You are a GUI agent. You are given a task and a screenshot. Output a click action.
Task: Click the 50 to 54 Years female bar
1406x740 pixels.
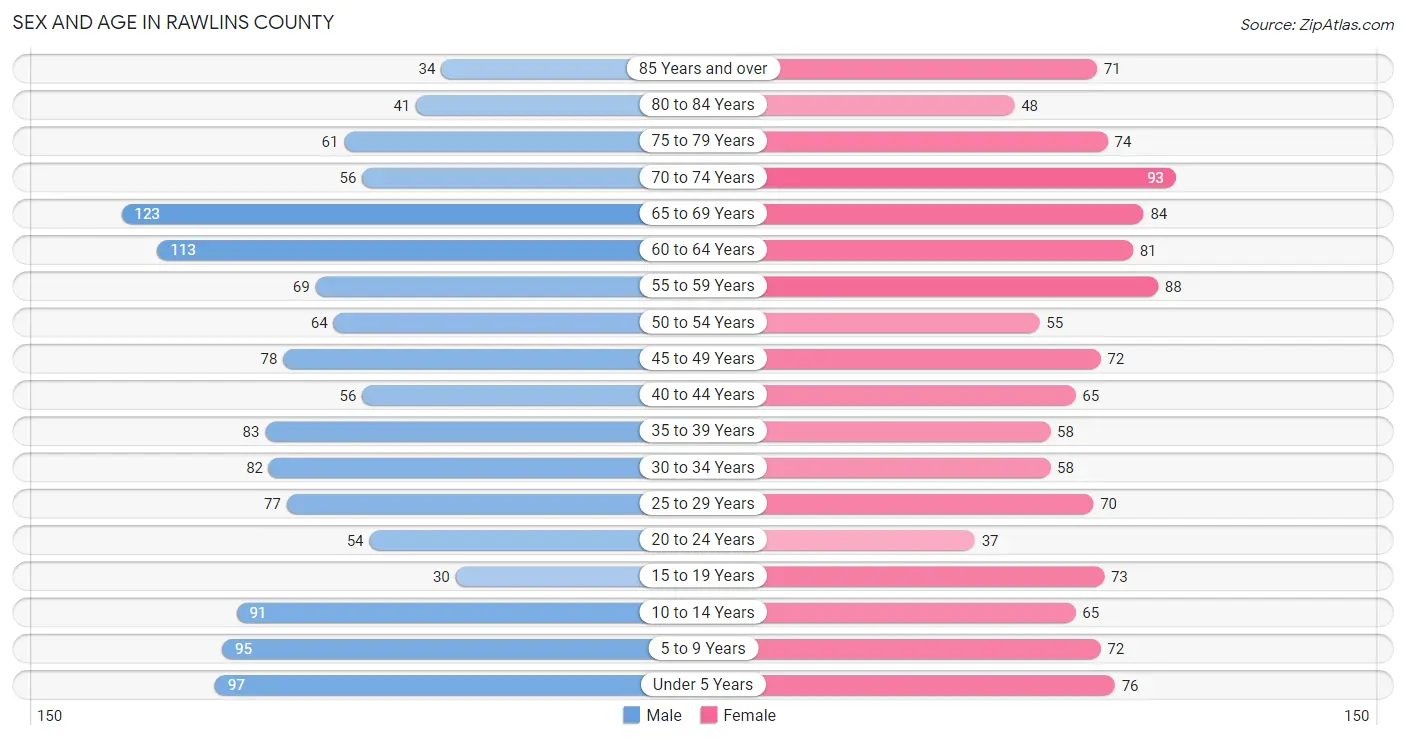tap(901, 323)
